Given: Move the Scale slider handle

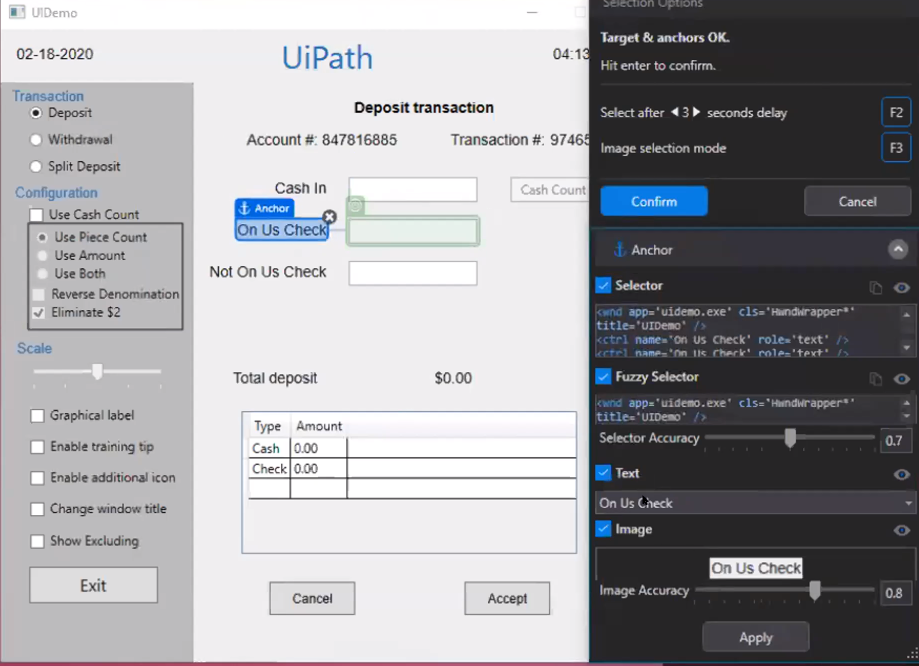Looking at the screenshot, I should pos(97,371).
